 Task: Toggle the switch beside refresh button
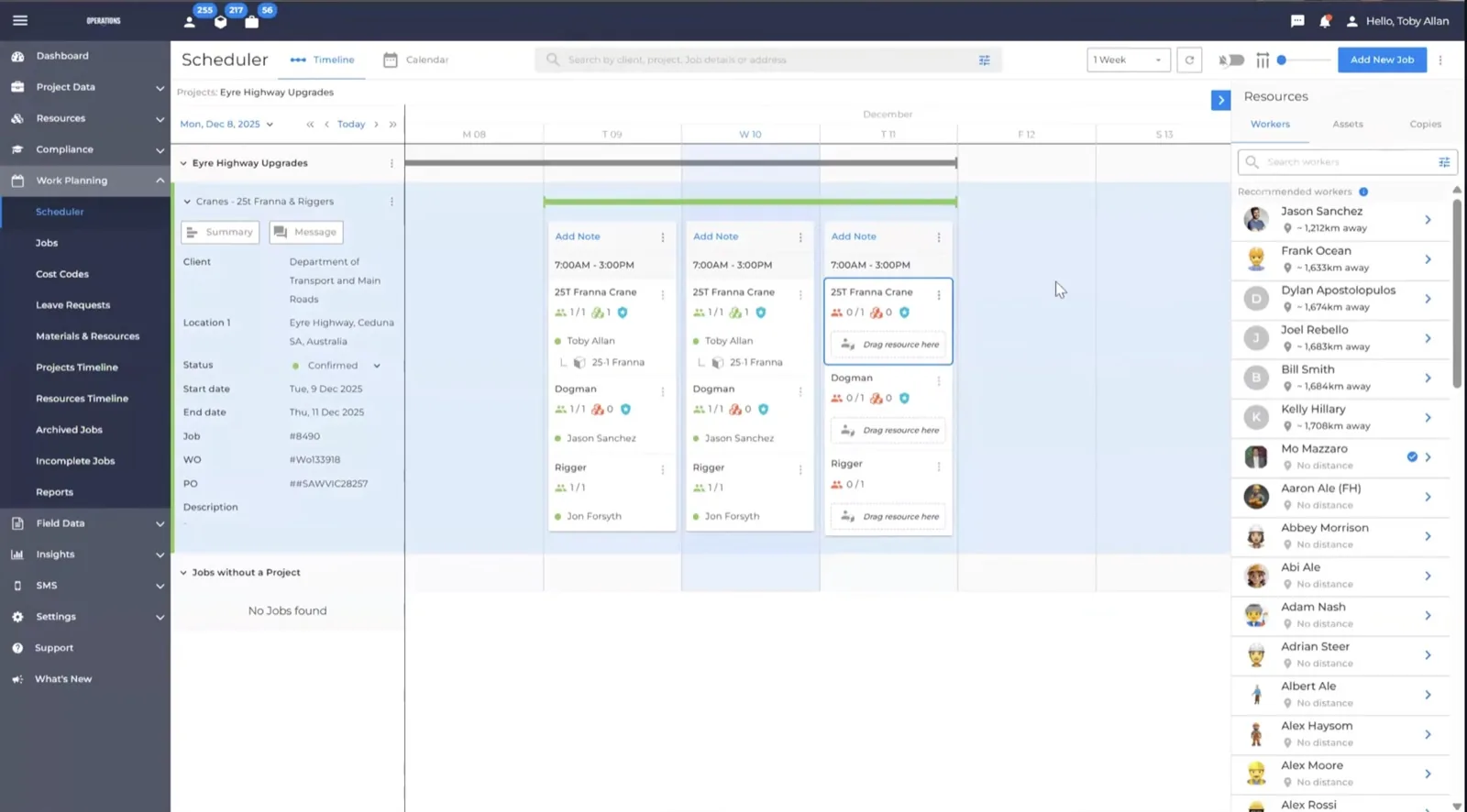tap(1231, 60)
